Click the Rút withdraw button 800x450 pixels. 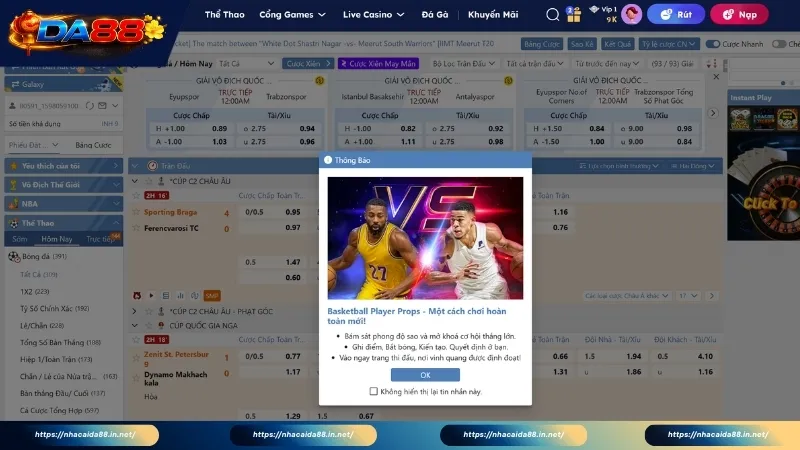[x=676, y=15]
